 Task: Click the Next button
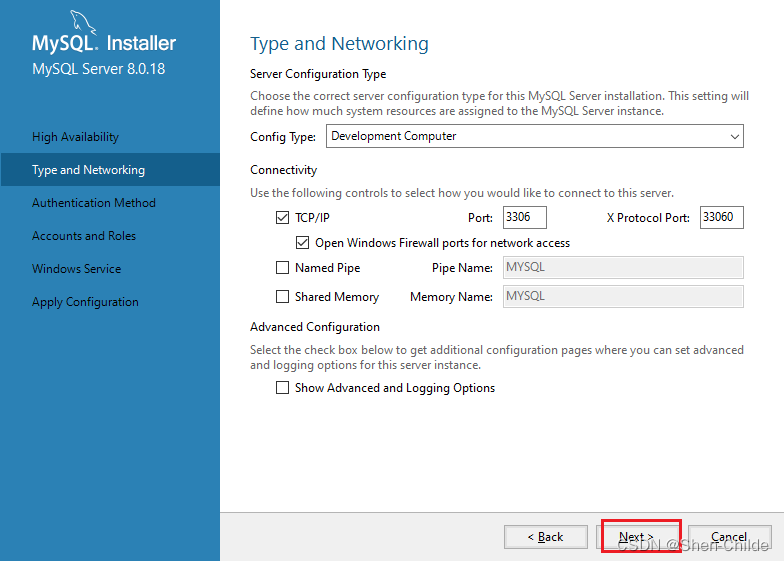pyautogui.click(x=640, y=536)
